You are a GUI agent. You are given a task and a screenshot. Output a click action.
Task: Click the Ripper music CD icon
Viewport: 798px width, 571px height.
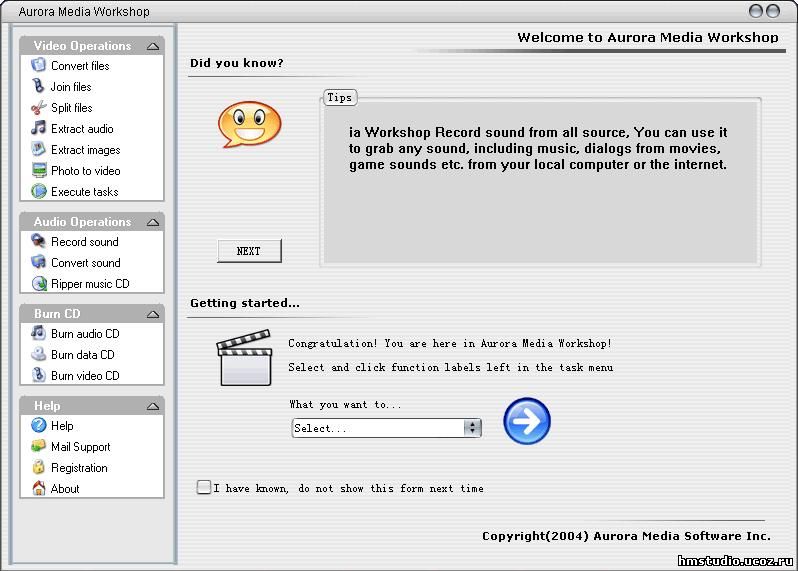click(39, 283)
